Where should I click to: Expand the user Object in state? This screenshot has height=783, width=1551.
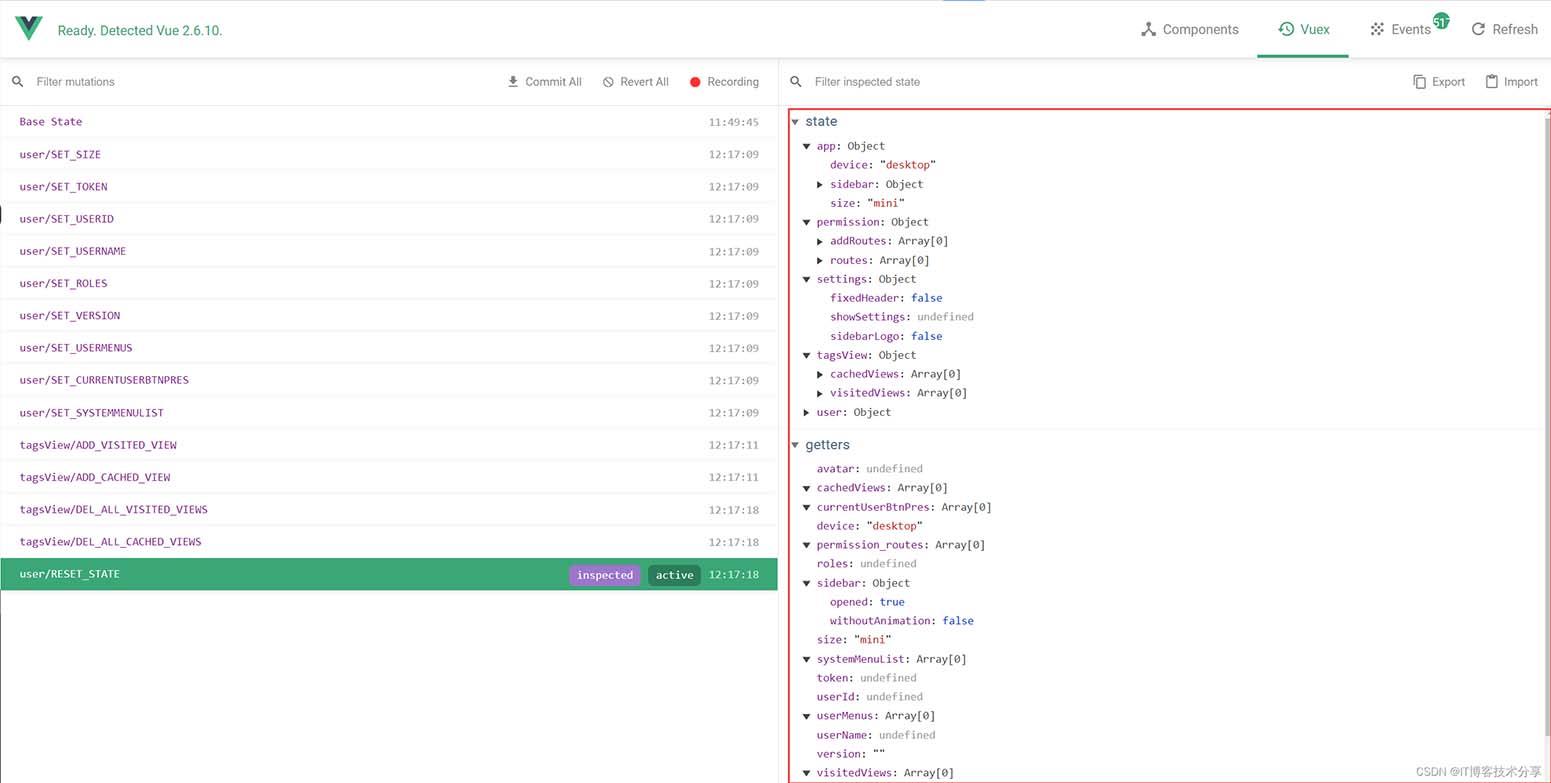click(x=807, y=413)
